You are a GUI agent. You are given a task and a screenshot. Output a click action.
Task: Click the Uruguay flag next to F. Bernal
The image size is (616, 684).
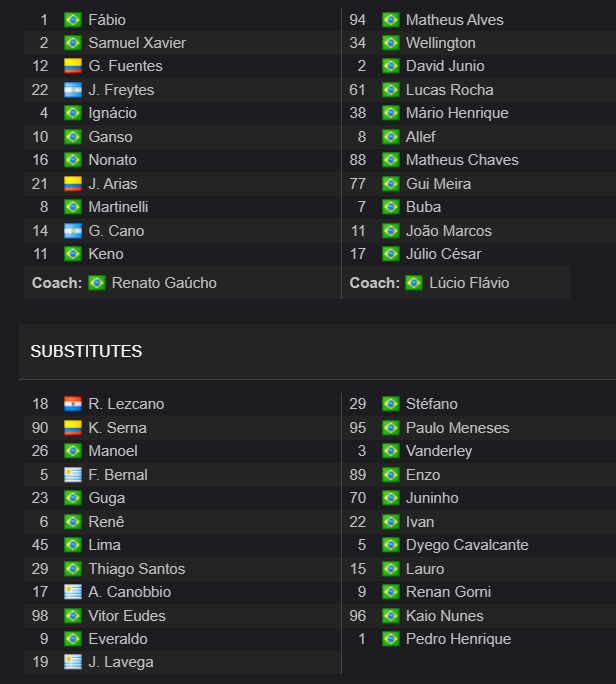tap(73, 475)
